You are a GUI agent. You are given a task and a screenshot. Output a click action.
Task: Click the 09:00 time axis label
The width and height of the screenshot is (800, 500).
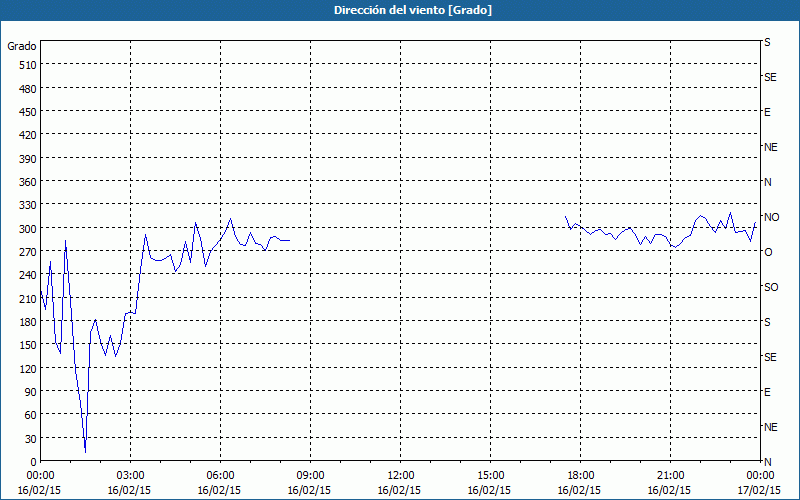(310, 476)
